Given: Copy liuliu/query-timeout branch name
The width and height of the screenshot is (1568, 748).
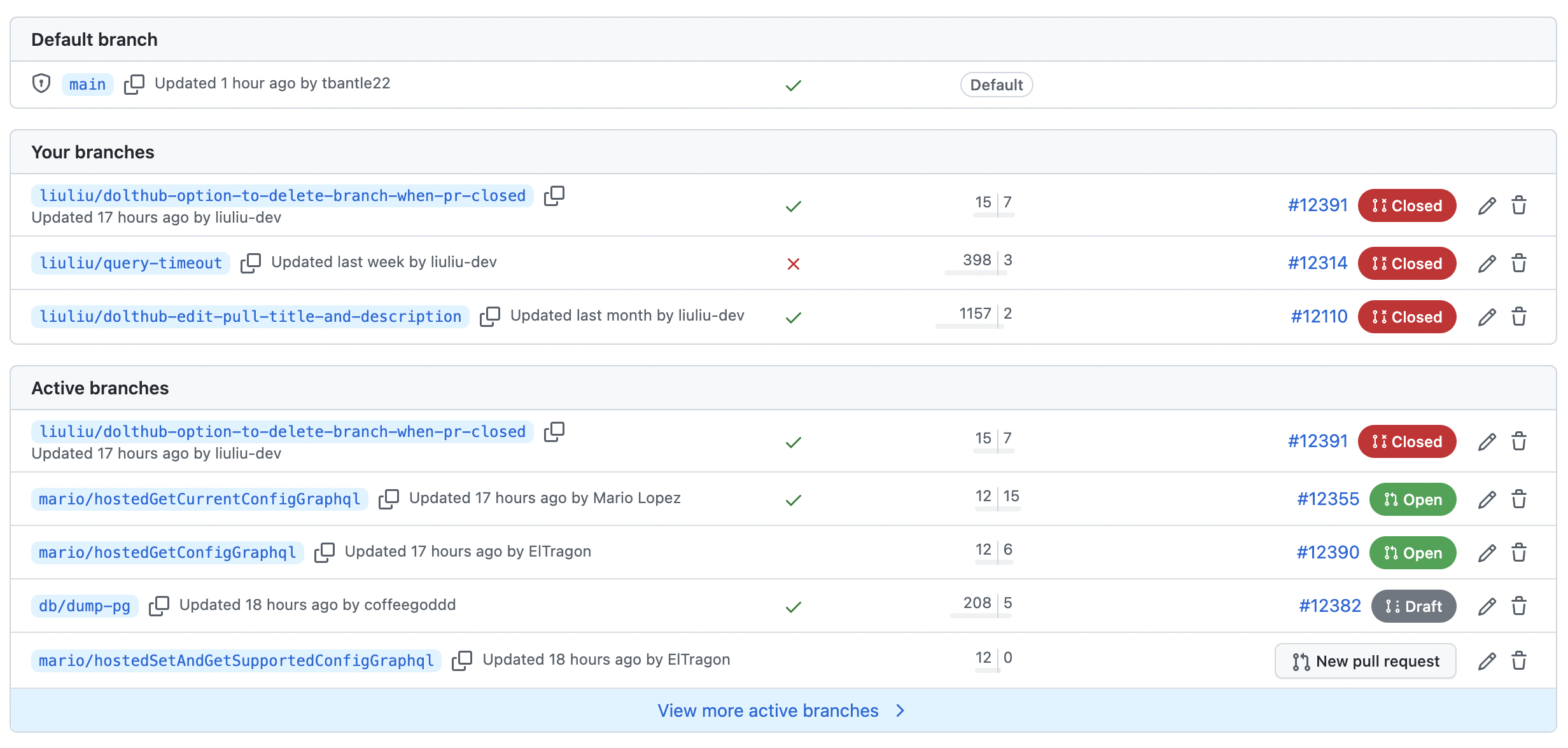Looking at the screenshot, I should 250,263.
